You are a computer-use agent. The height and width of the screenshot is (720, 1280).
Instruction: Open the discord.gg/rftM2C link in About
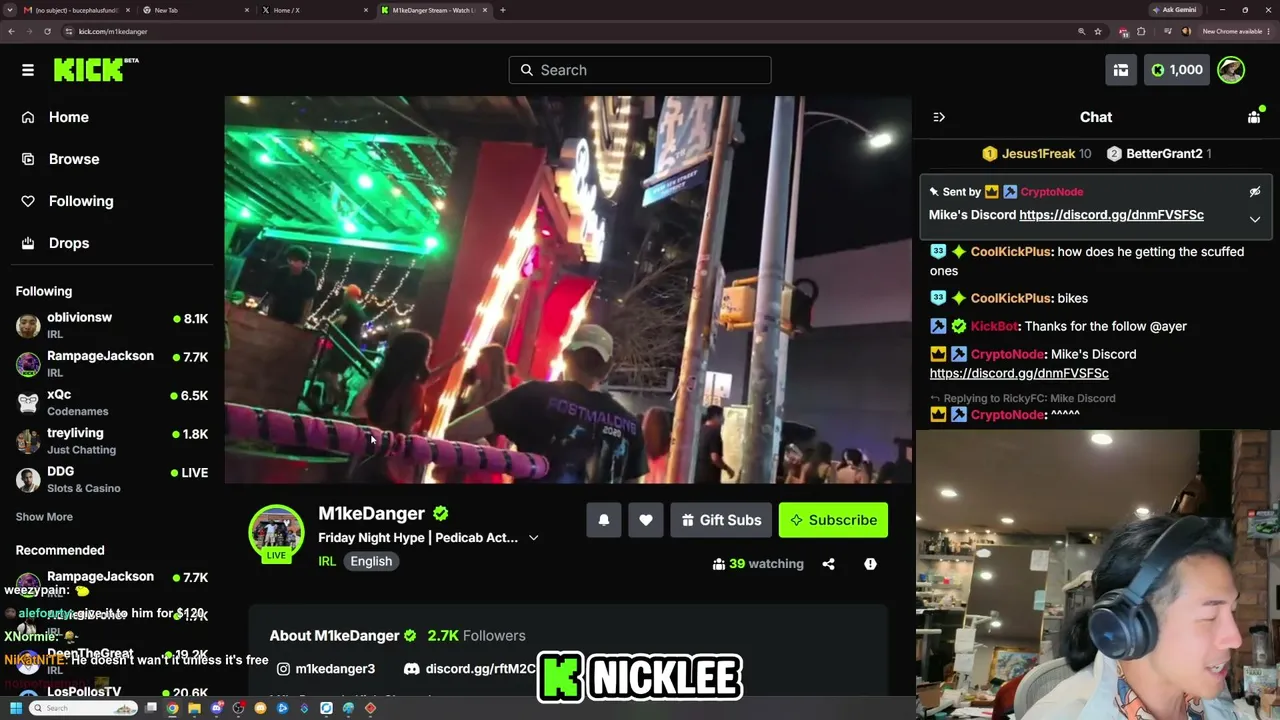pyautogui.click(x=470, y=669)
